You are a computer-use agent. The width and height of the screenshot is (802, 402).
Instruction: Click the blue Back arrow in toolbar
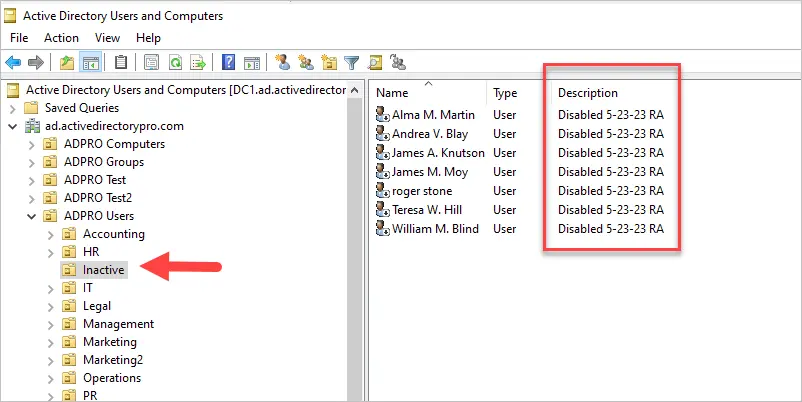pos(13,63)
